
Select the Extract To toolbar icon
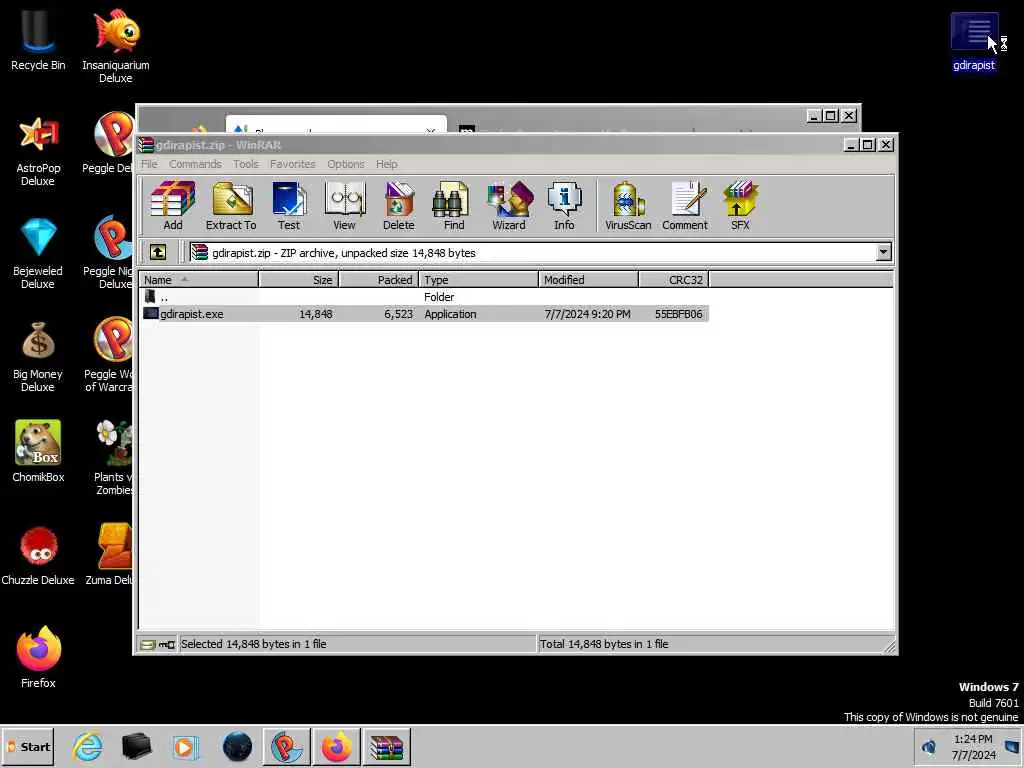click(x=231, y=206)
